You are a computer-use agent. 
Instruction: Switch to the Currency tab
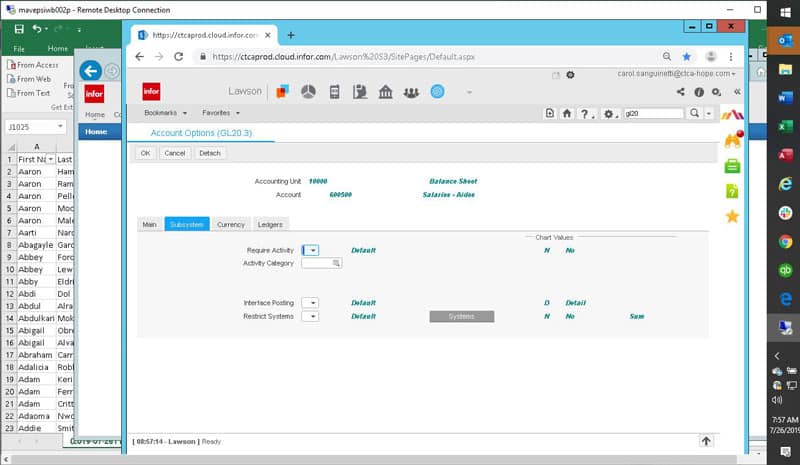click(x=231, y=225)
